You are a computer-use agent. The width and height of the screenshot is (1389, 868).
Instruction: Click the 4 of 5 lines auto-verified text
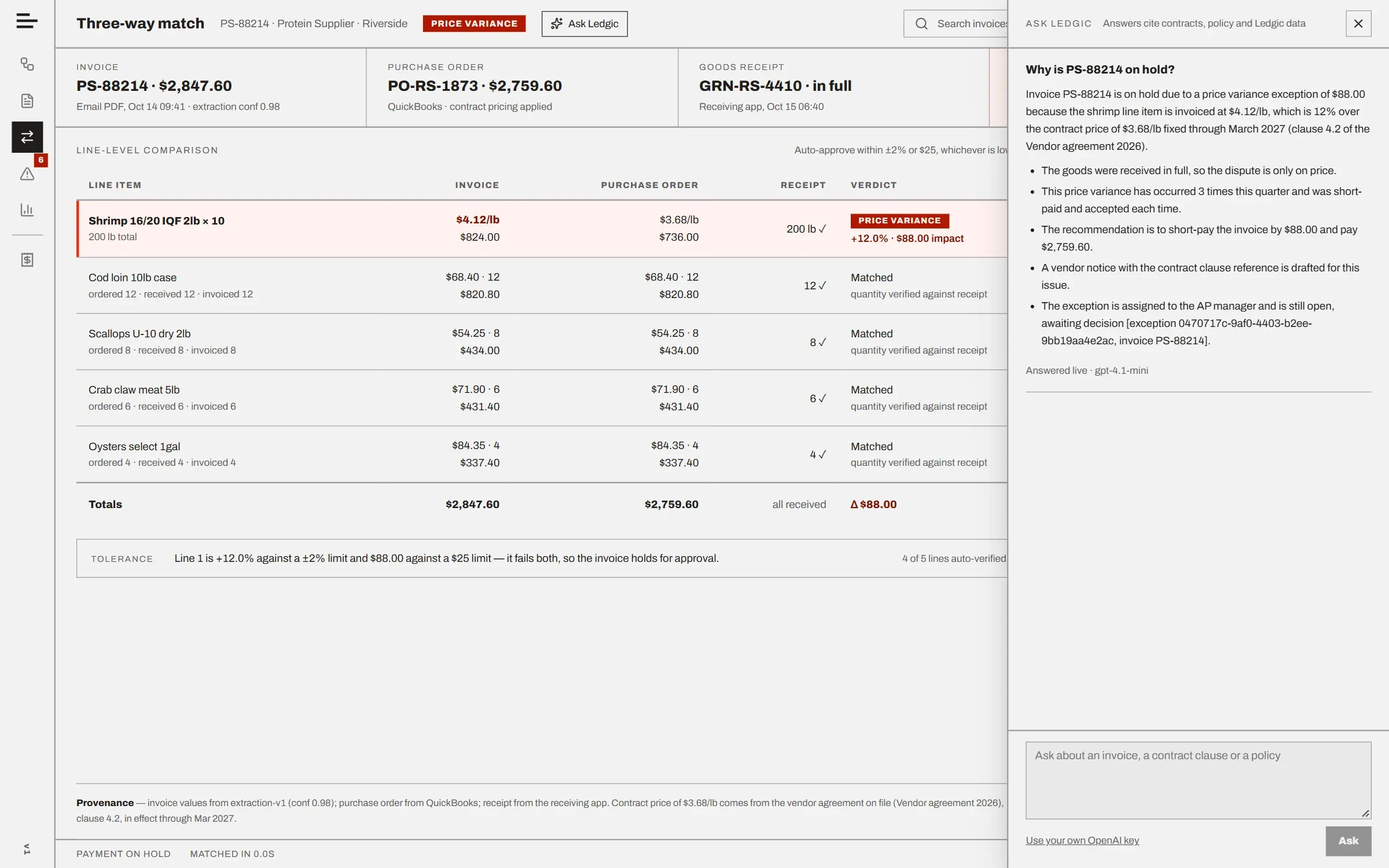pos(954,558)
